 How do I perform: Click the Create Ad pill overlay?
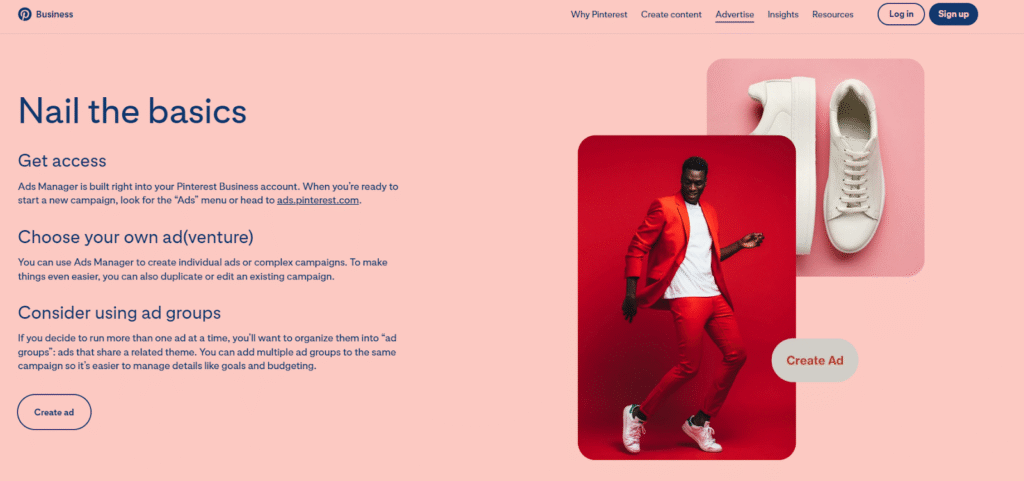[814, 360]
